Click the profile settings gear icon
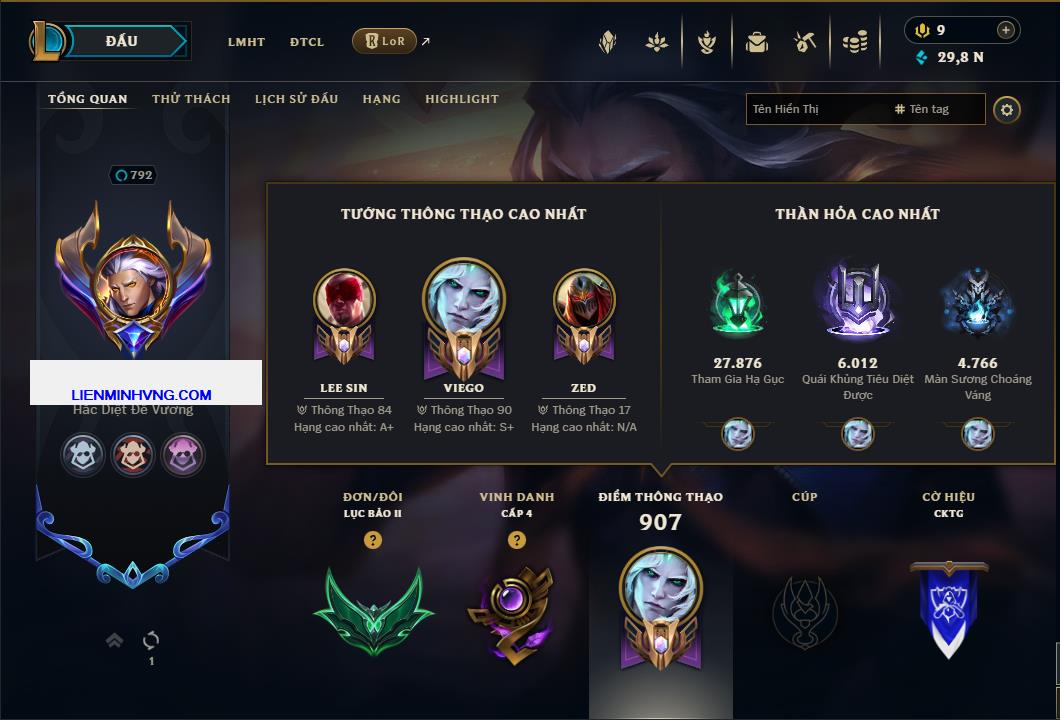The height and width of the screenshot is (720, 1060). click(x=1007, y=110)
